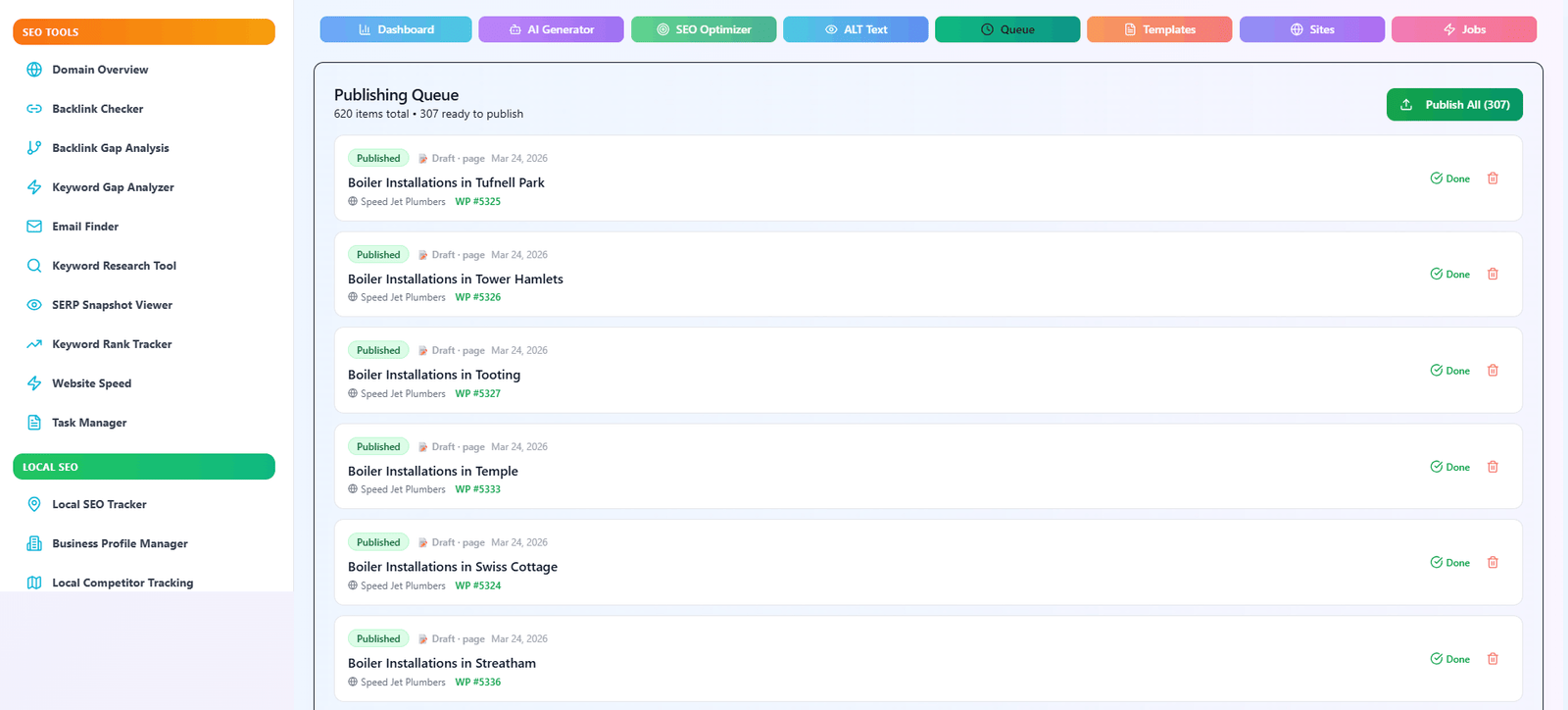Screen dimensions: 1568x710
Task: Open the Sites tab
Action: click(1312, 29)
